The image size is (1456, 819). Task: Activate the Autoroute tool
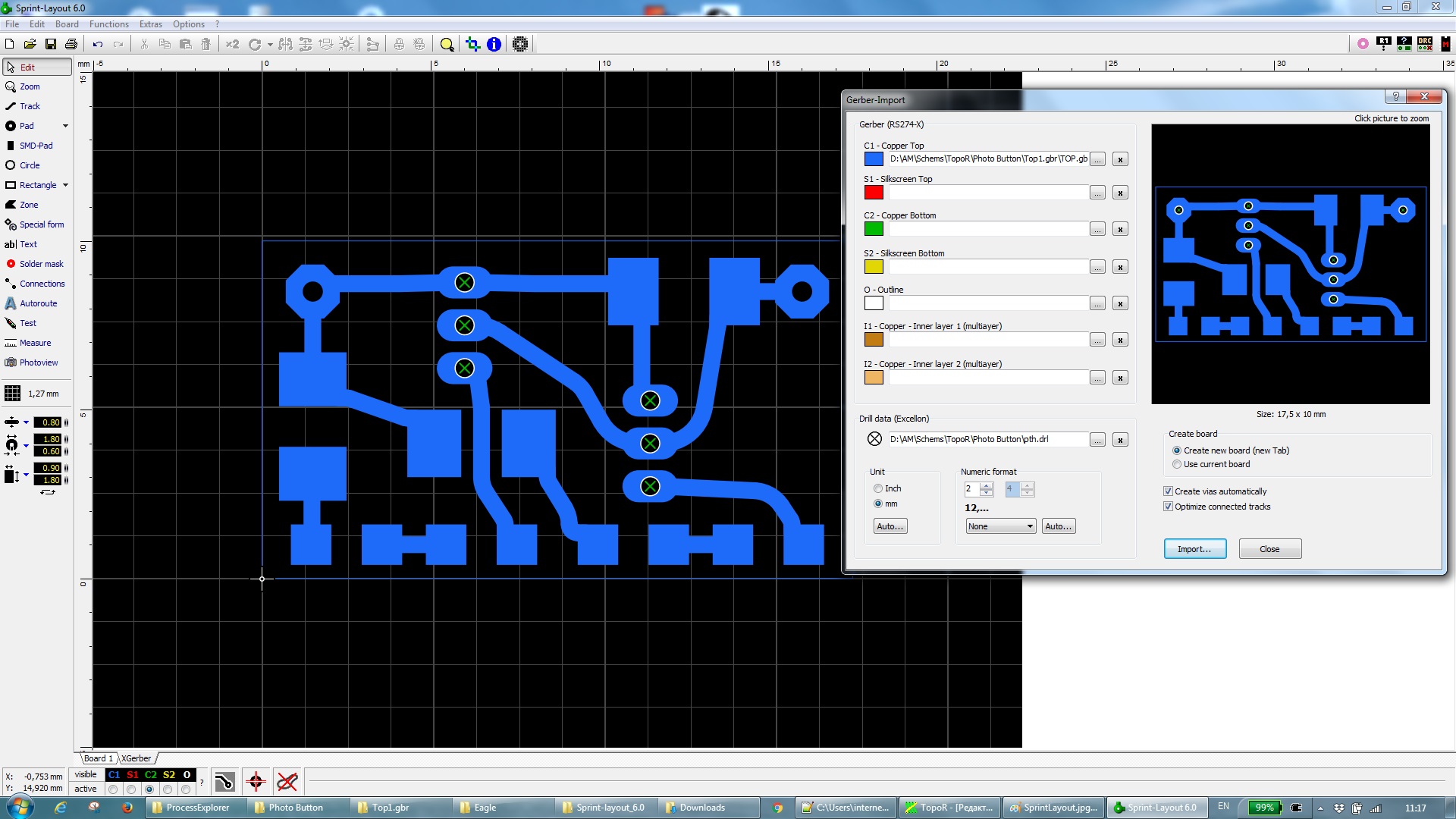click(x=38, y=303)
